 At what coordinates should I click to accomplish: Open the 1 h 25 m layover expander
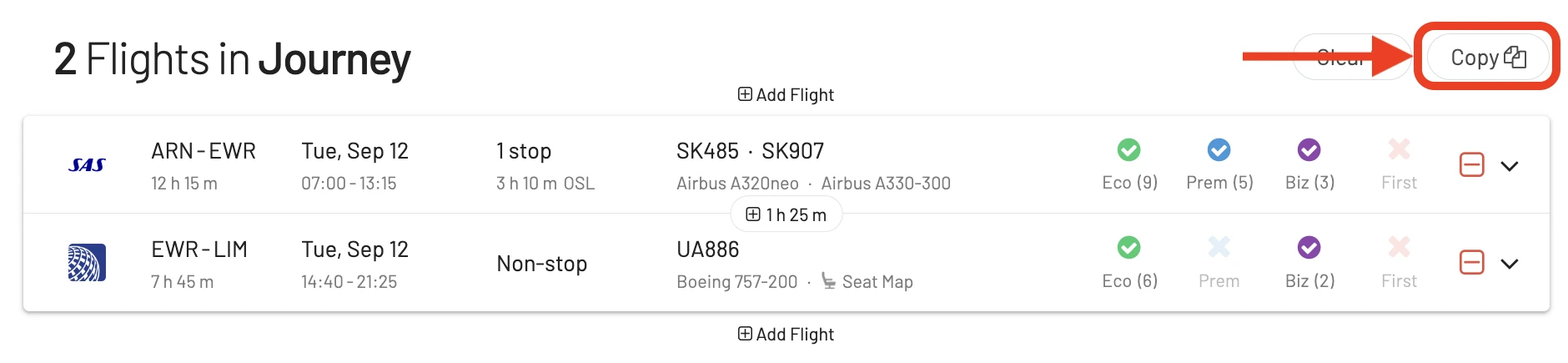point(786,214)
